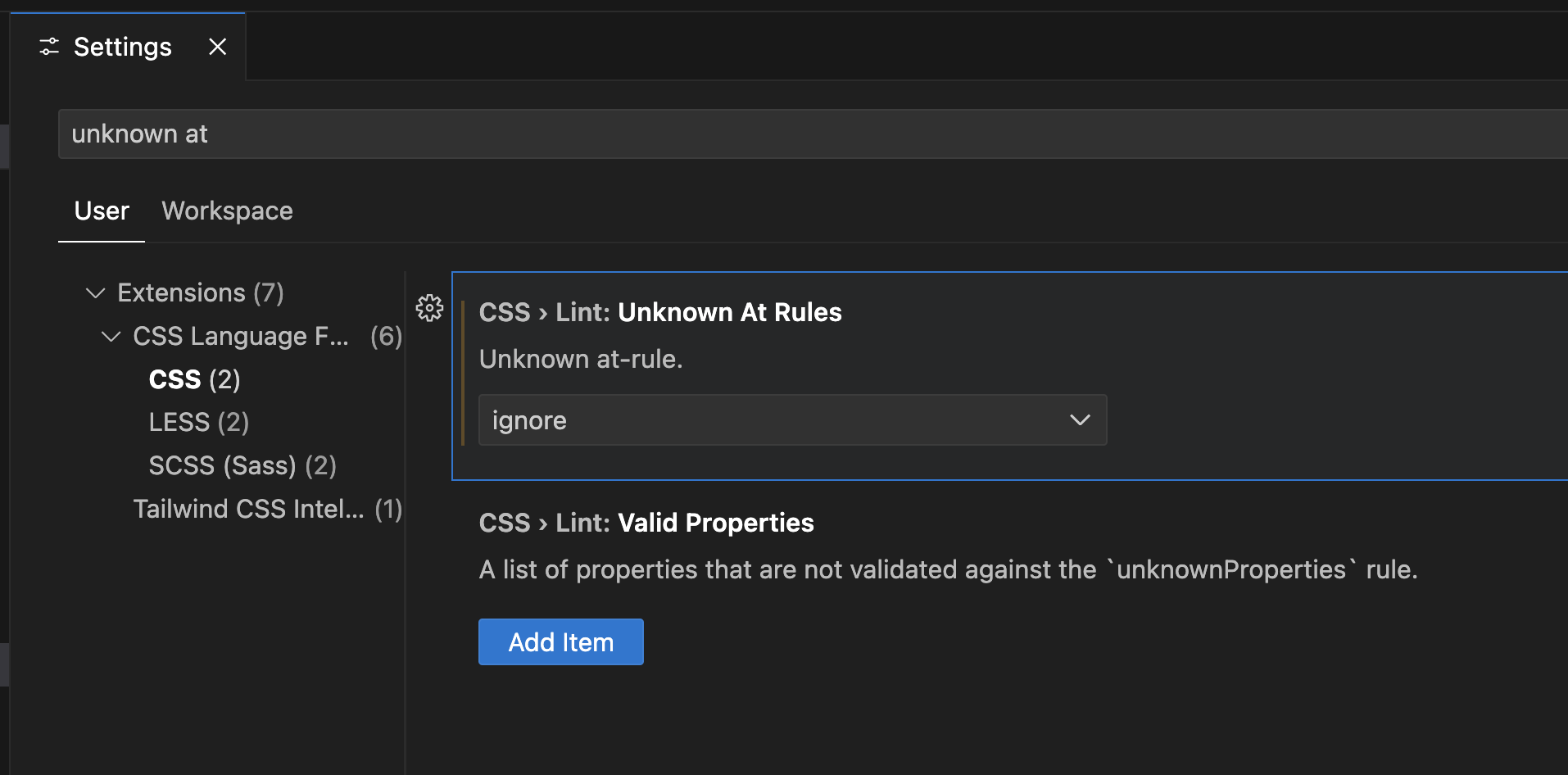
Task: Select CSS (2) in the settings tree
Action: [x=194, y=379]
